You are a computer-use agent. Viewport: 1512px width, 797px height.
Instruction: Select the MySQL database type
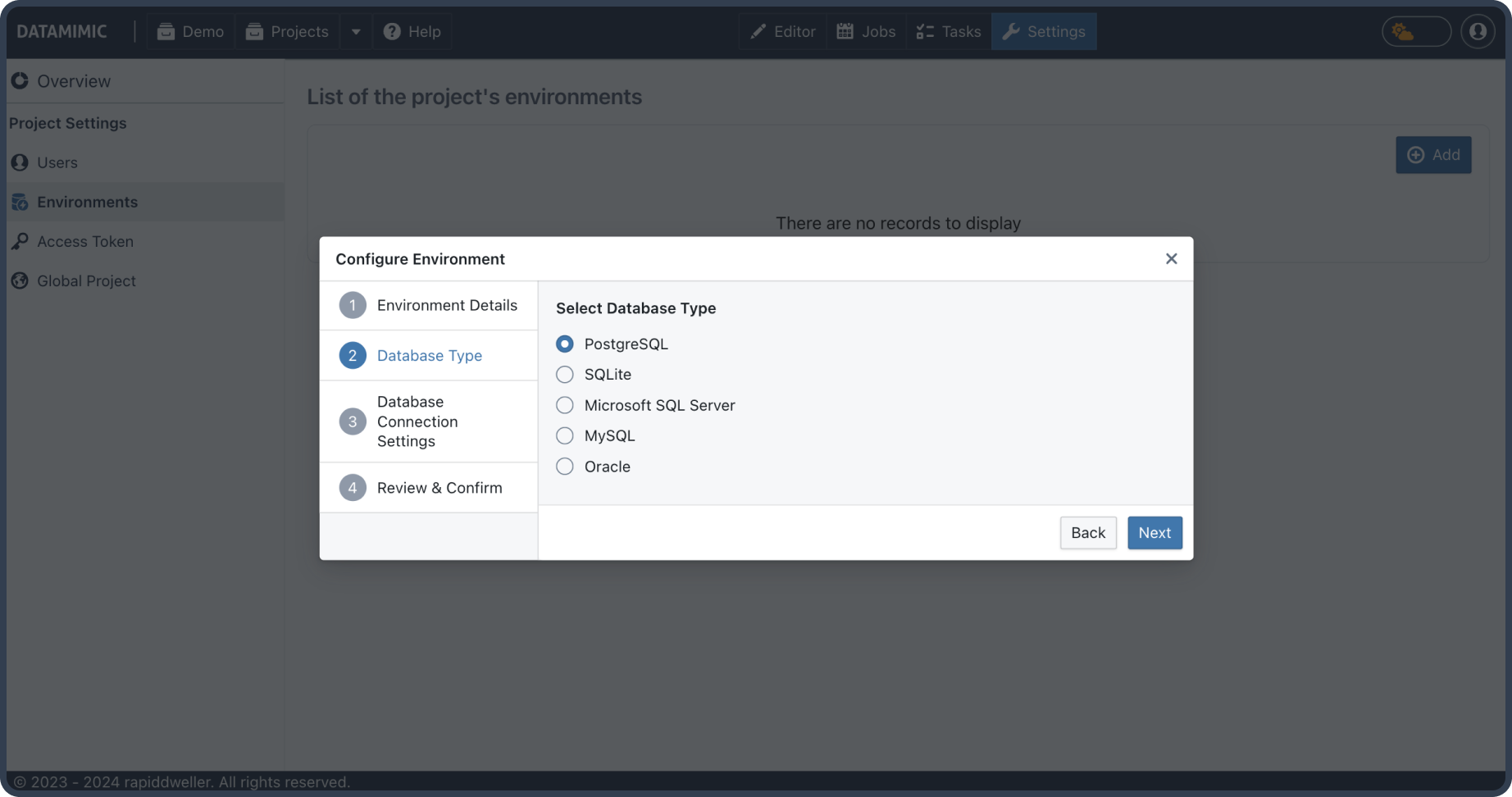(x=565, y=435)
